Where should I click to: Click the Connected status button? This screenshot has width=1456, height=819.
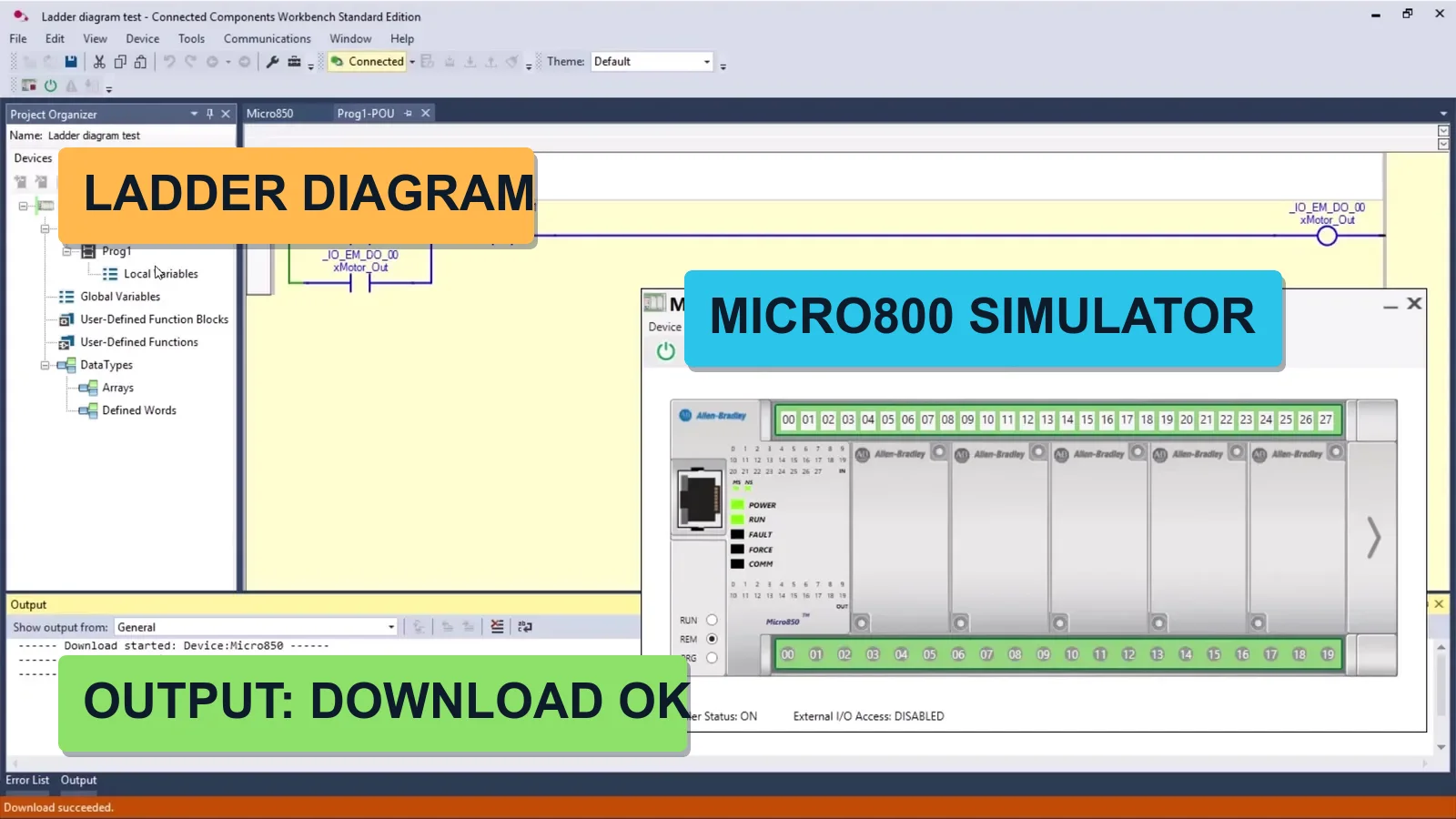click(x=367, y=62)
